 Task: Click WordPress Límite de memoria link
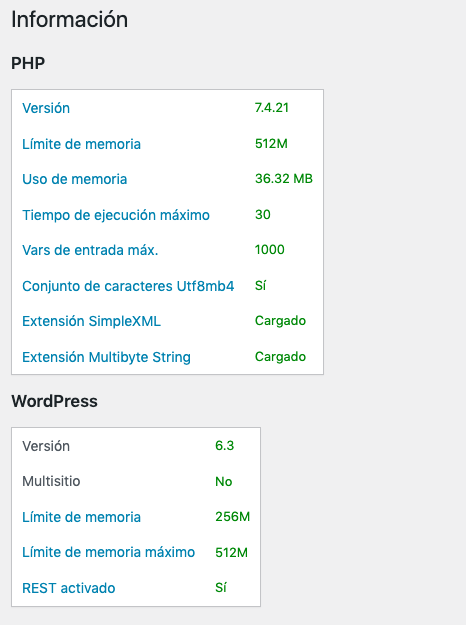[81, 517]
